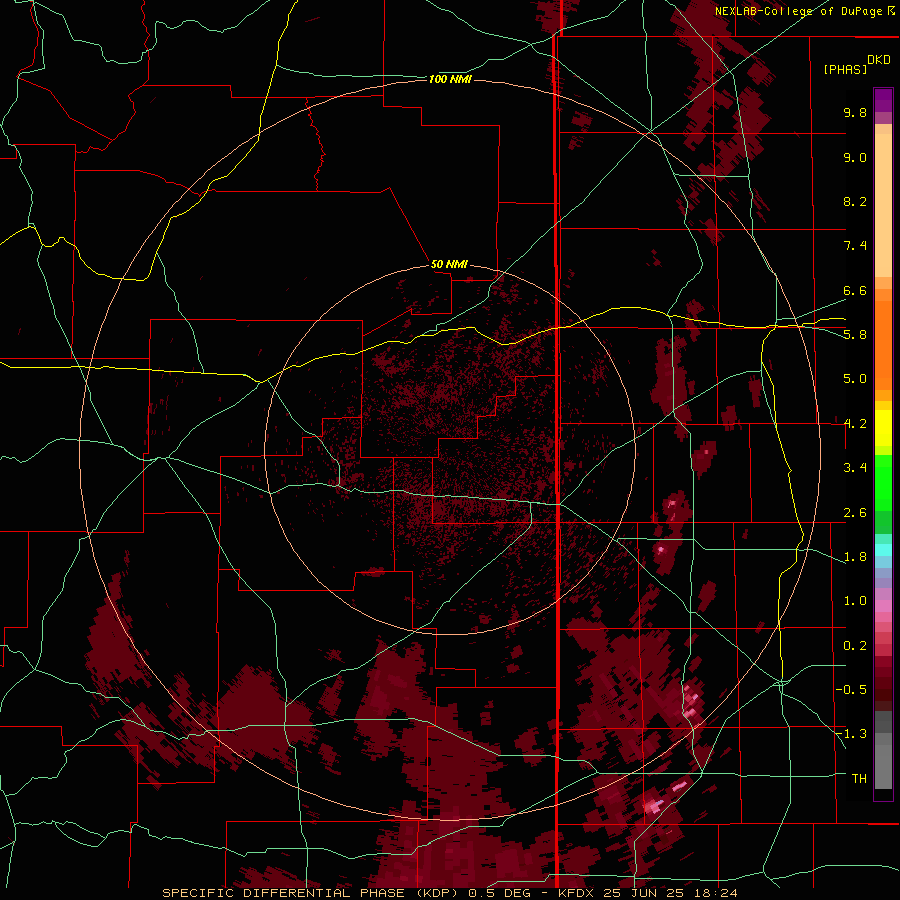Click the 9.8 value on the color scale

coord(855,112)
